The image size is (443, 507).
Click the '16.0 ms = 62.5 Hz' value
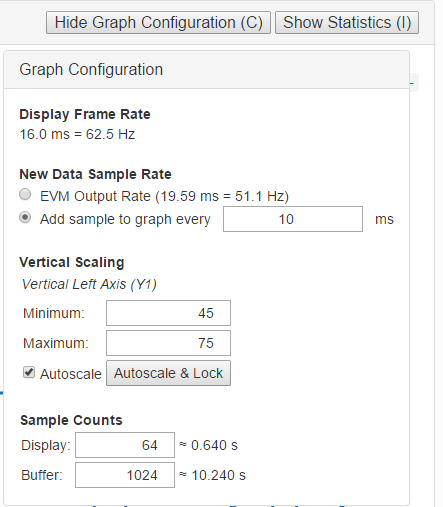pyautogui.click(x=77, y=134)
